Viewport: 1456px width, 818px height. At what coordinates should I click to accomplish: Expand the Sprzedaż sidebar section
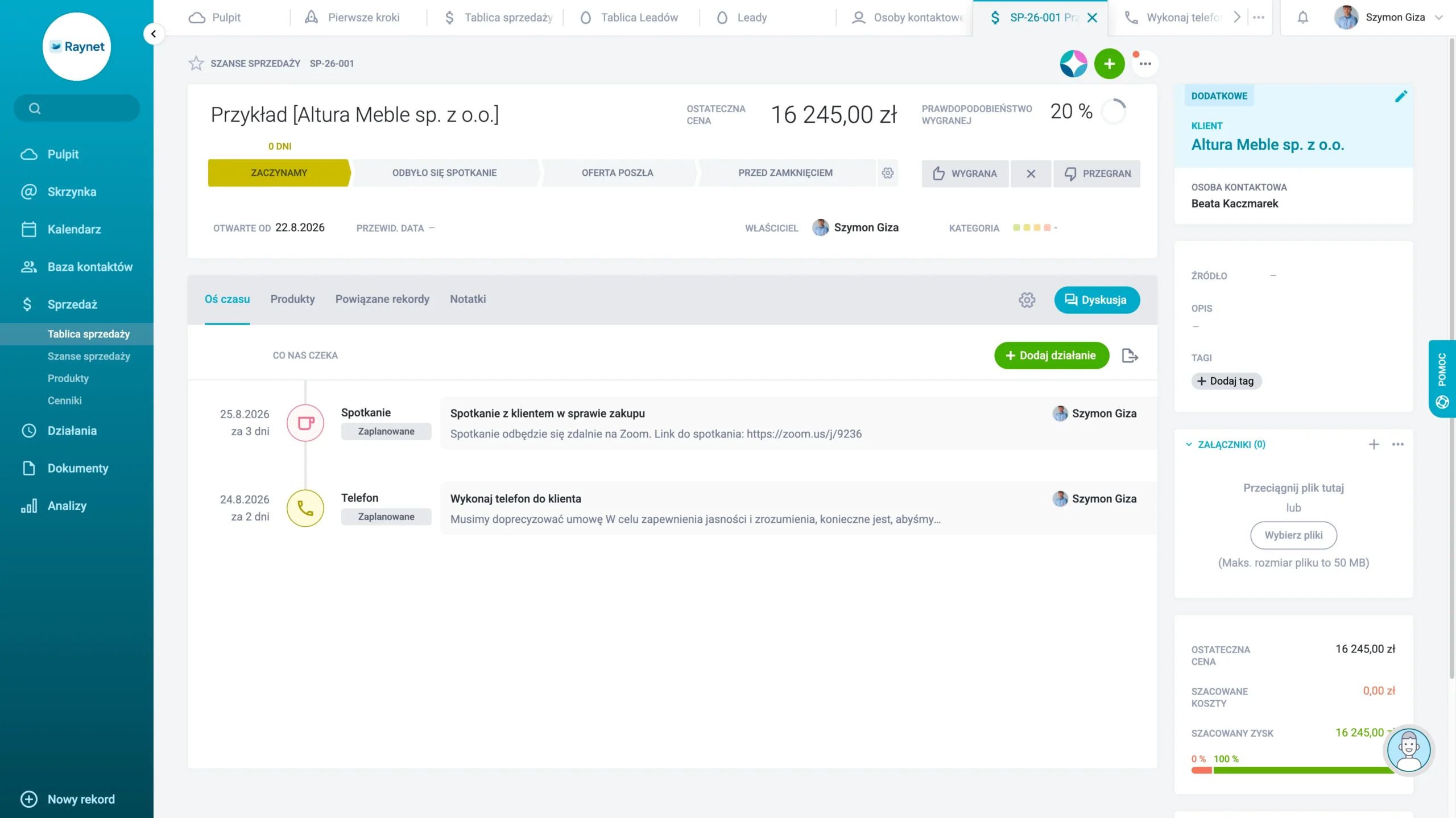coord(72,304)
